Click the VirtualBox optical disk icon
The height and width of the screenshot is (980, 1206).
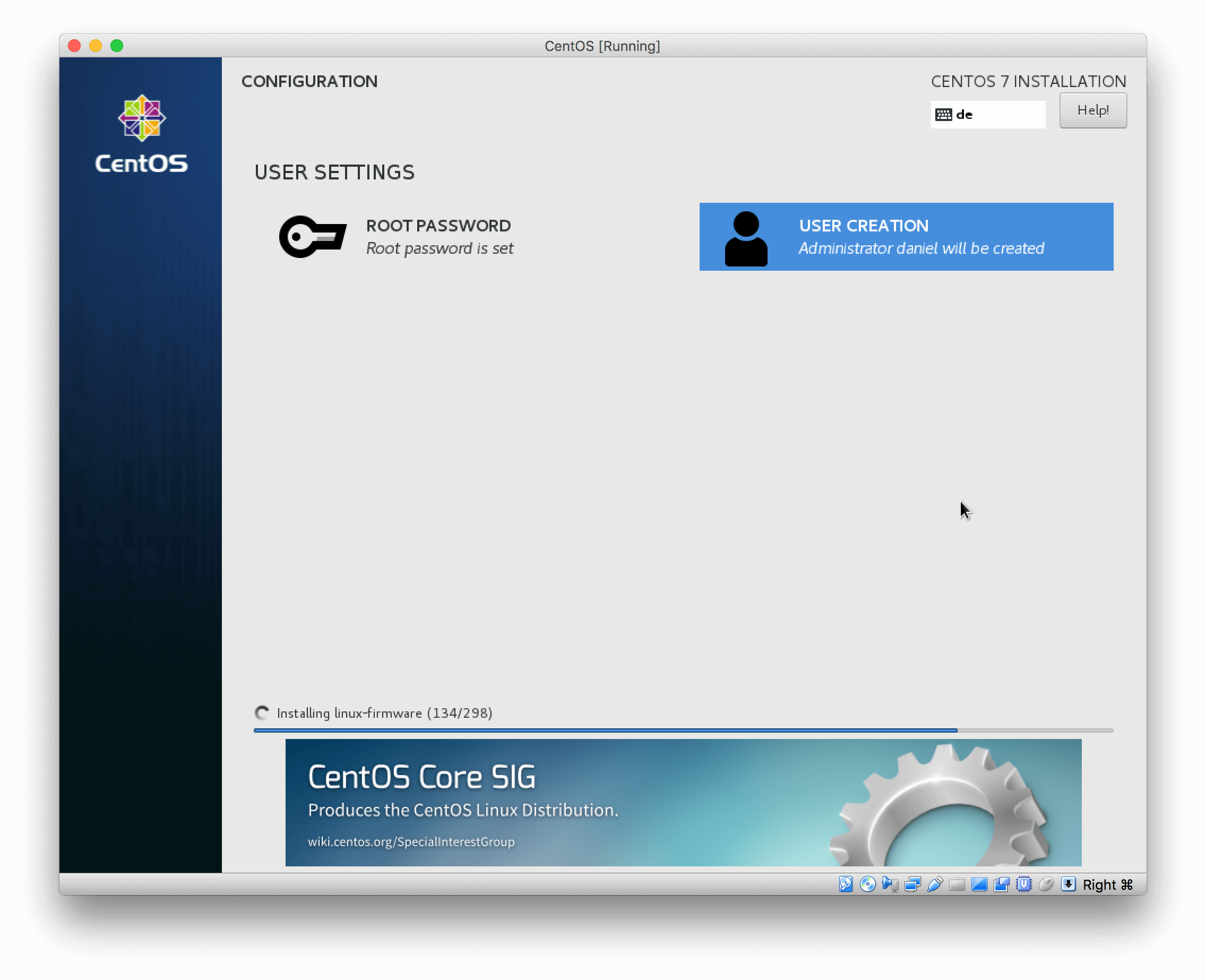click(x=867, y=884)
